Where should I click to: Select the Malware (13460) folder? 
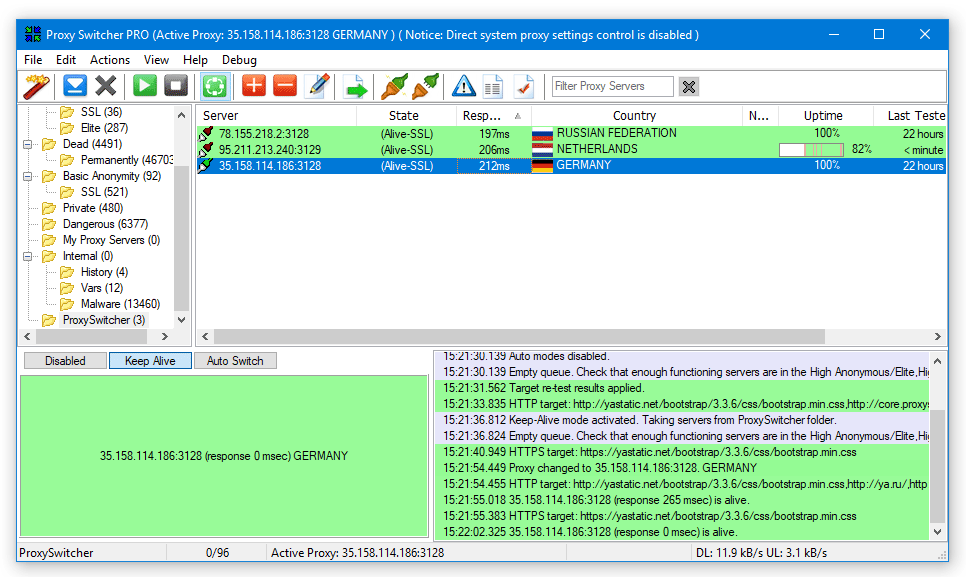pyautogui.click(x=120, y=304)
